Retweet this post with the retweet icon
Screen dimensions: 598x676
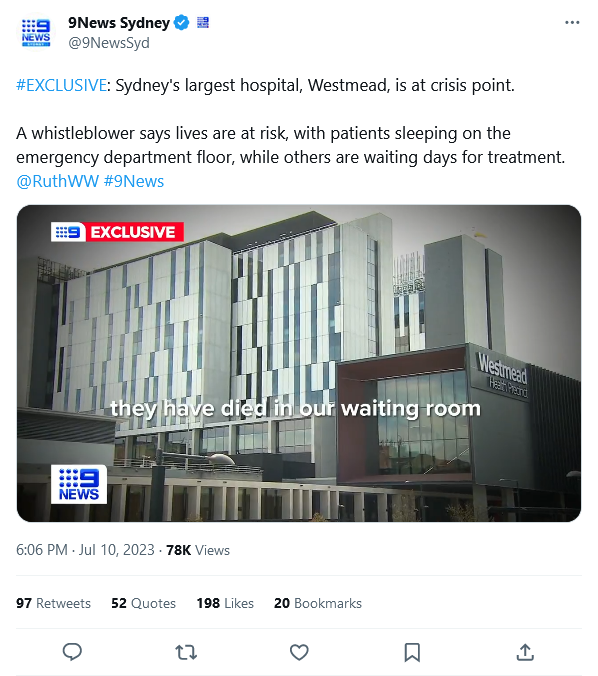(x=186, y=652)
